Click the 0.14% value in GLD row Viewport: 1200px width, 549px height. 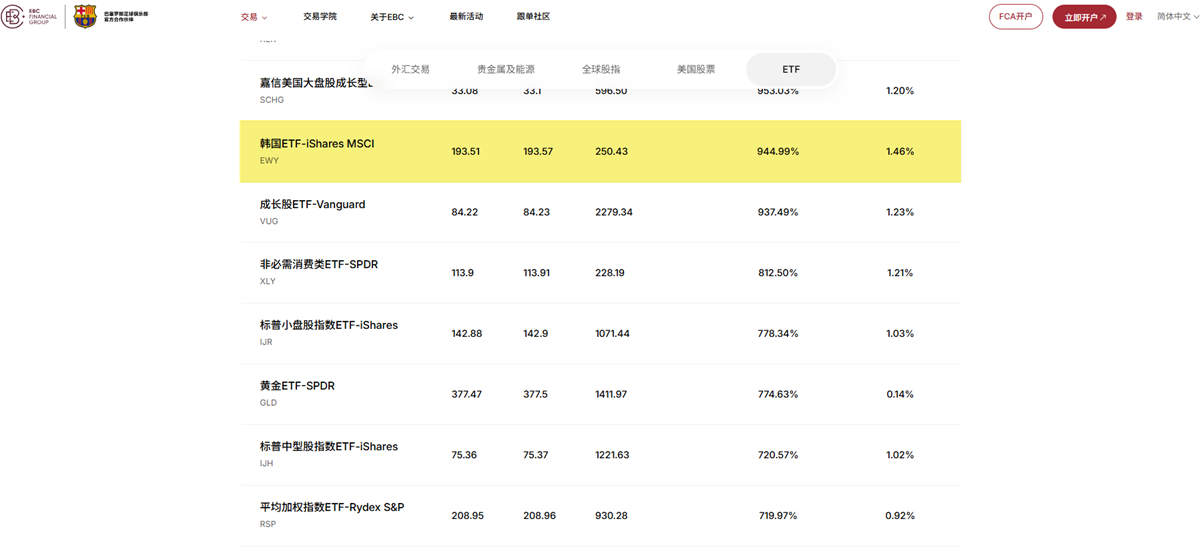pos(900,394)
